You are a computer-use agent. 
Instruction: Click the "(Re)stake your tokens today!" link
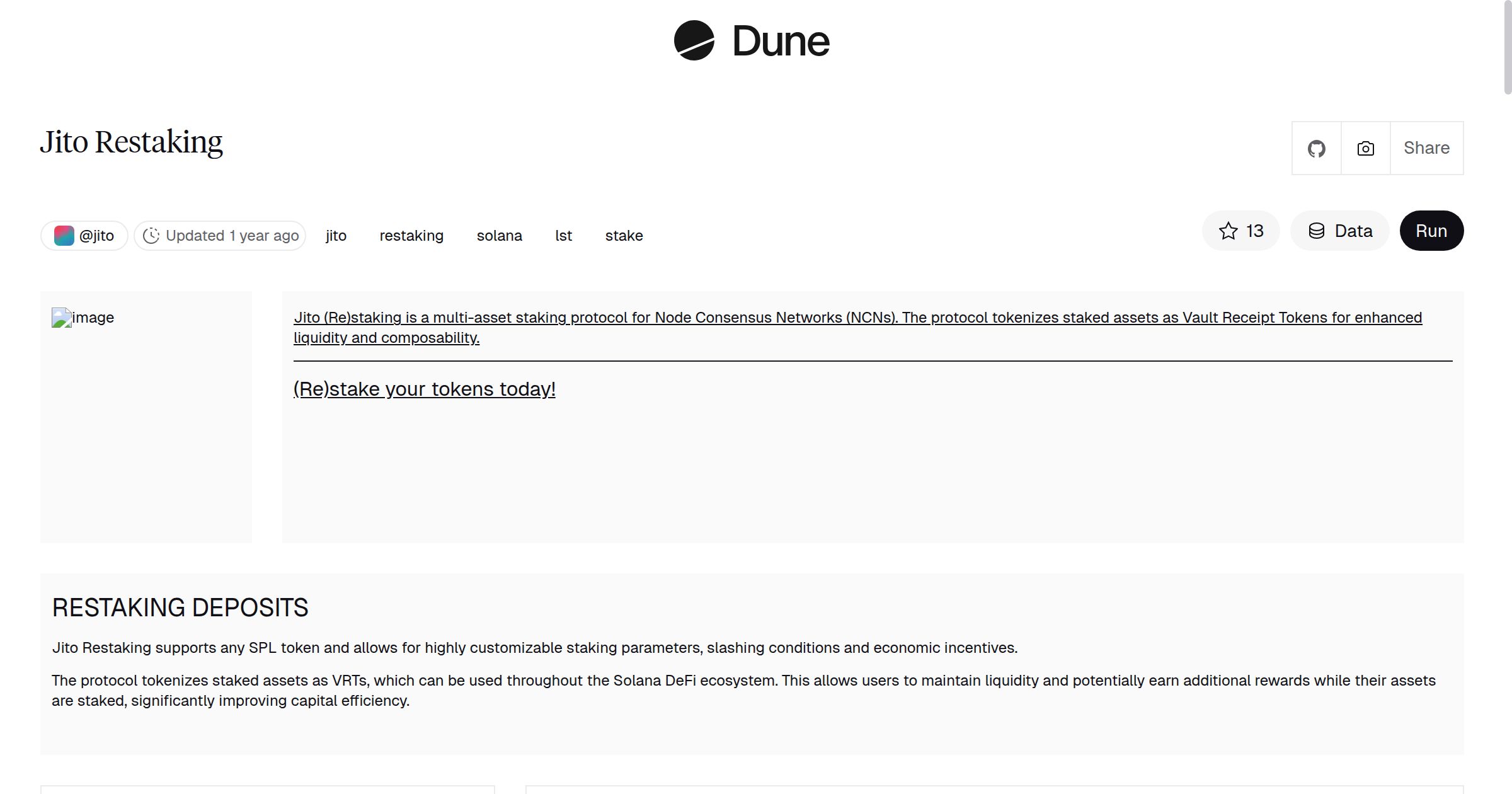click(x=425, y=389)
